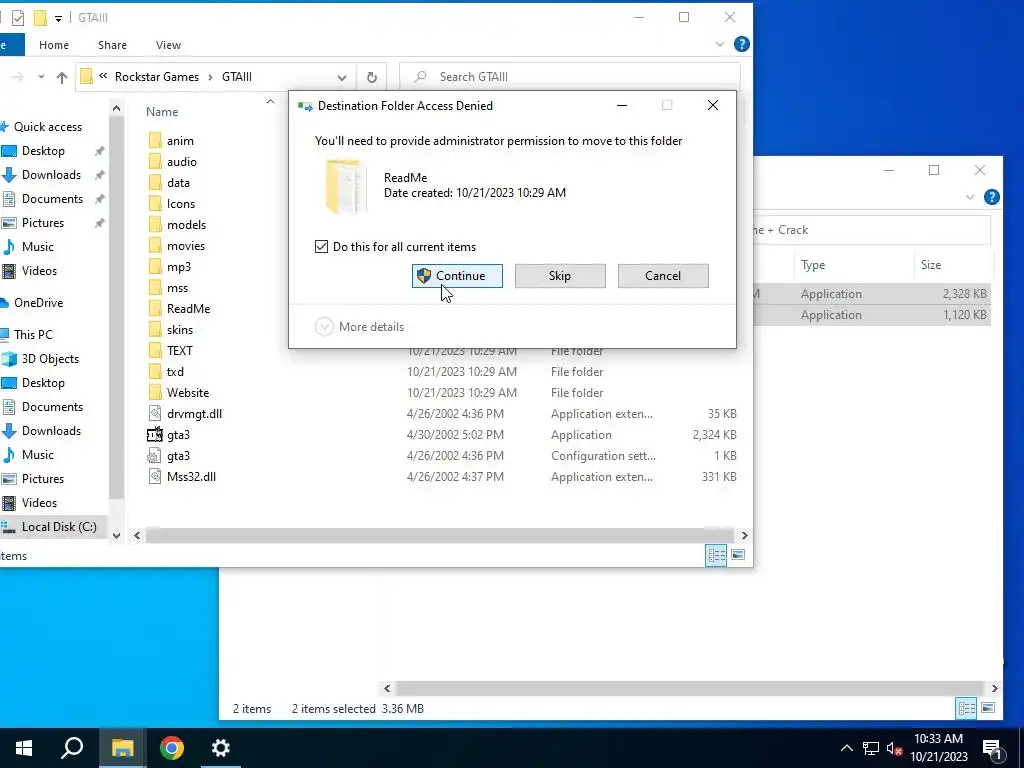Open Local Disk (C:) in sidebar
The image size is (1024, 768).
pyautogui.click(x=59, y=527)
